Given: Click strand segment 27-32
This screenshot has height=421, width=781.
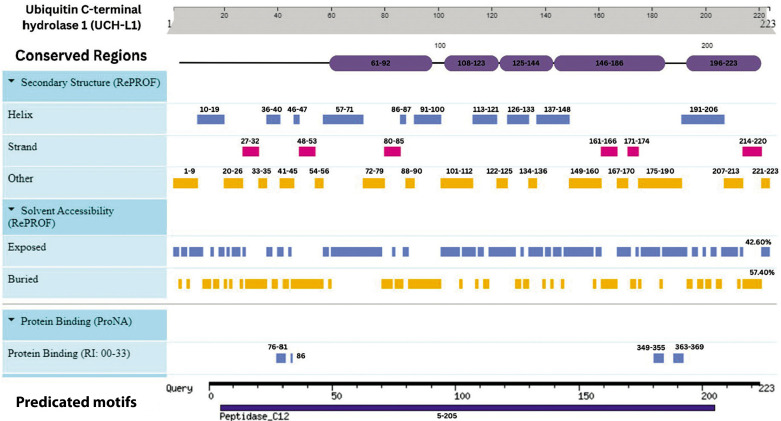Looking at the screenshot, I should click(x=251, y=151).
